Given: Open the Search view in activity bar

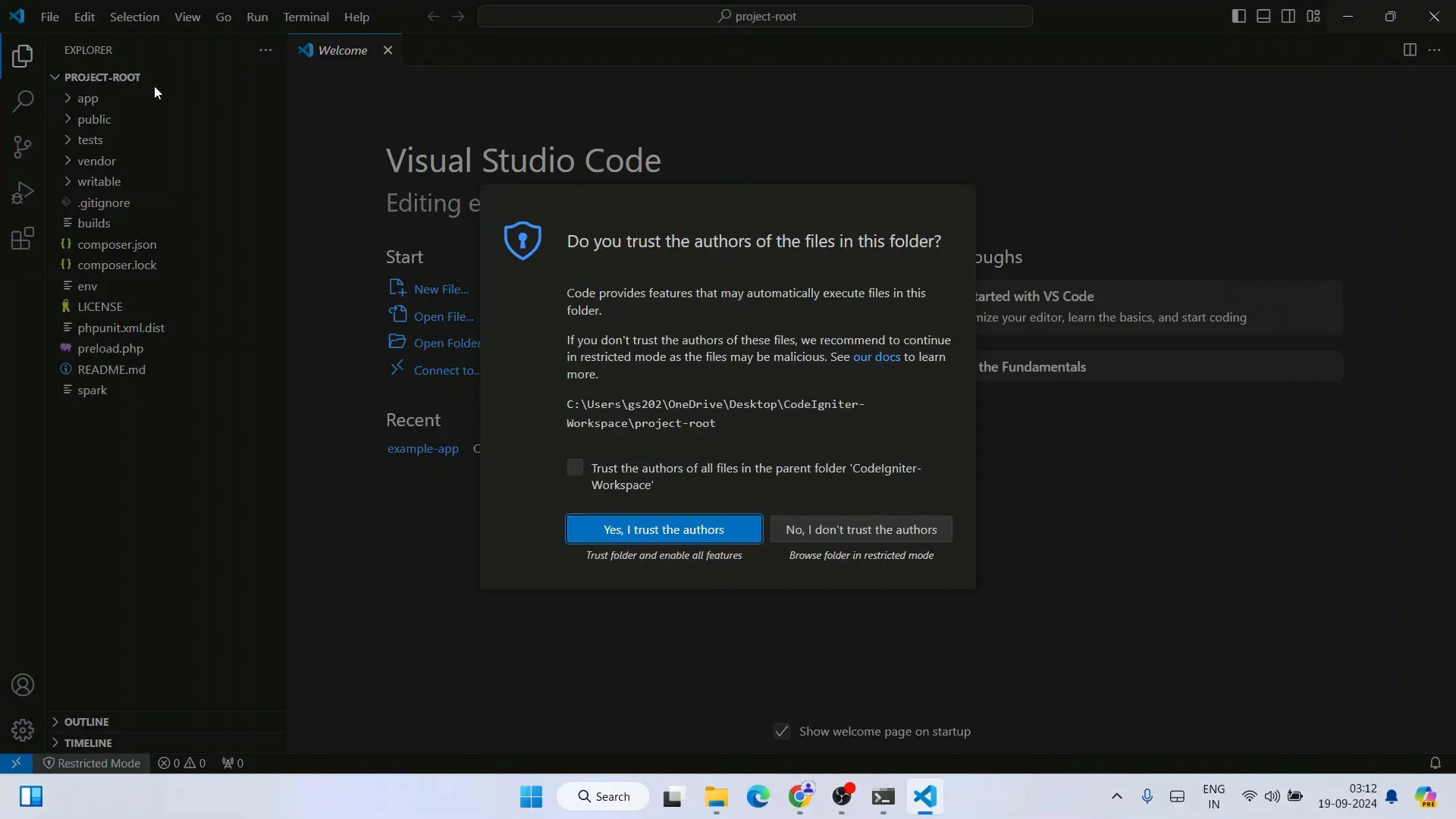Looking at the screenshot, I should coord(23,102).
